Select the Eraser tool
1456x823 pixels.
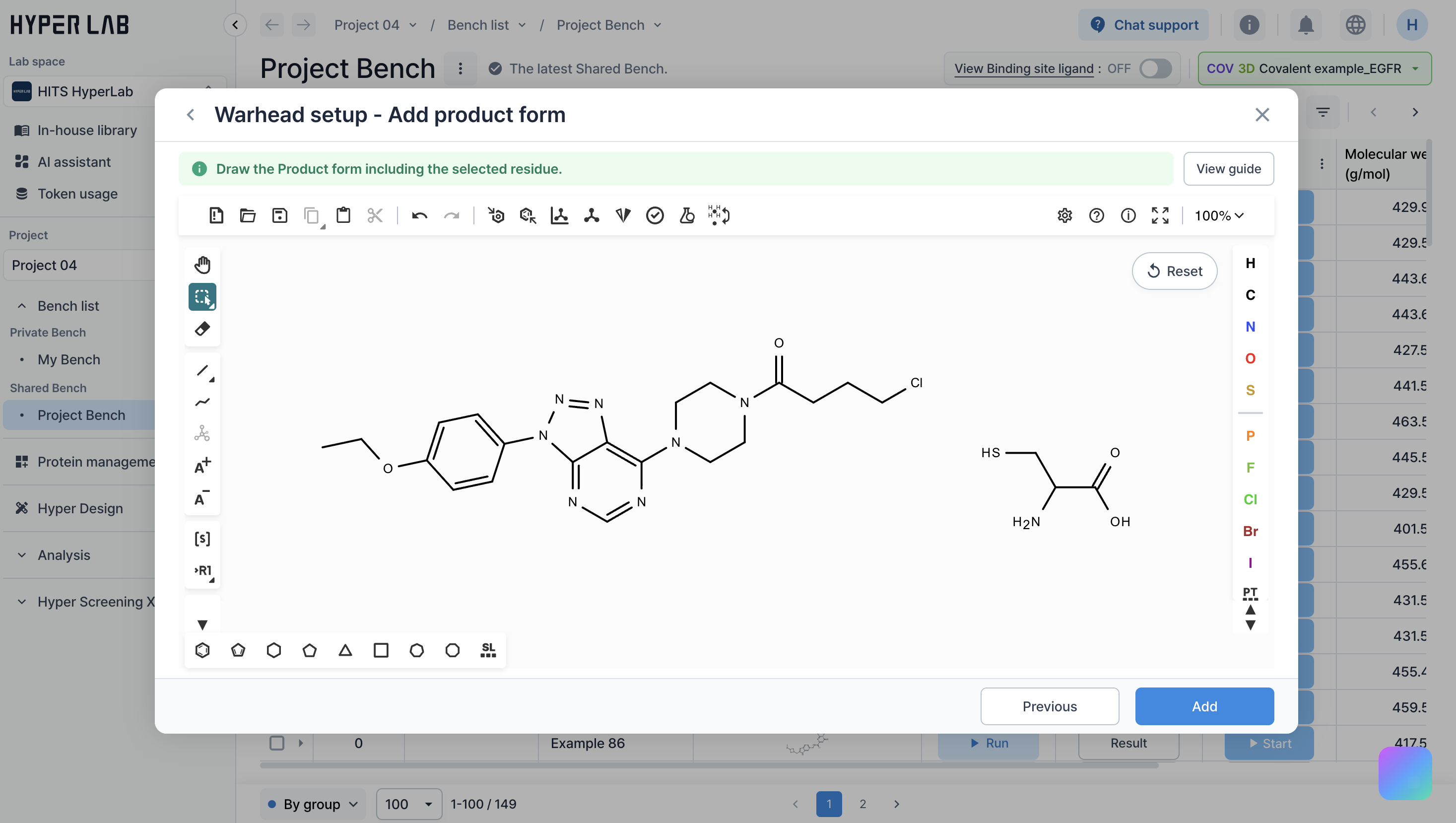pos(202,329)
